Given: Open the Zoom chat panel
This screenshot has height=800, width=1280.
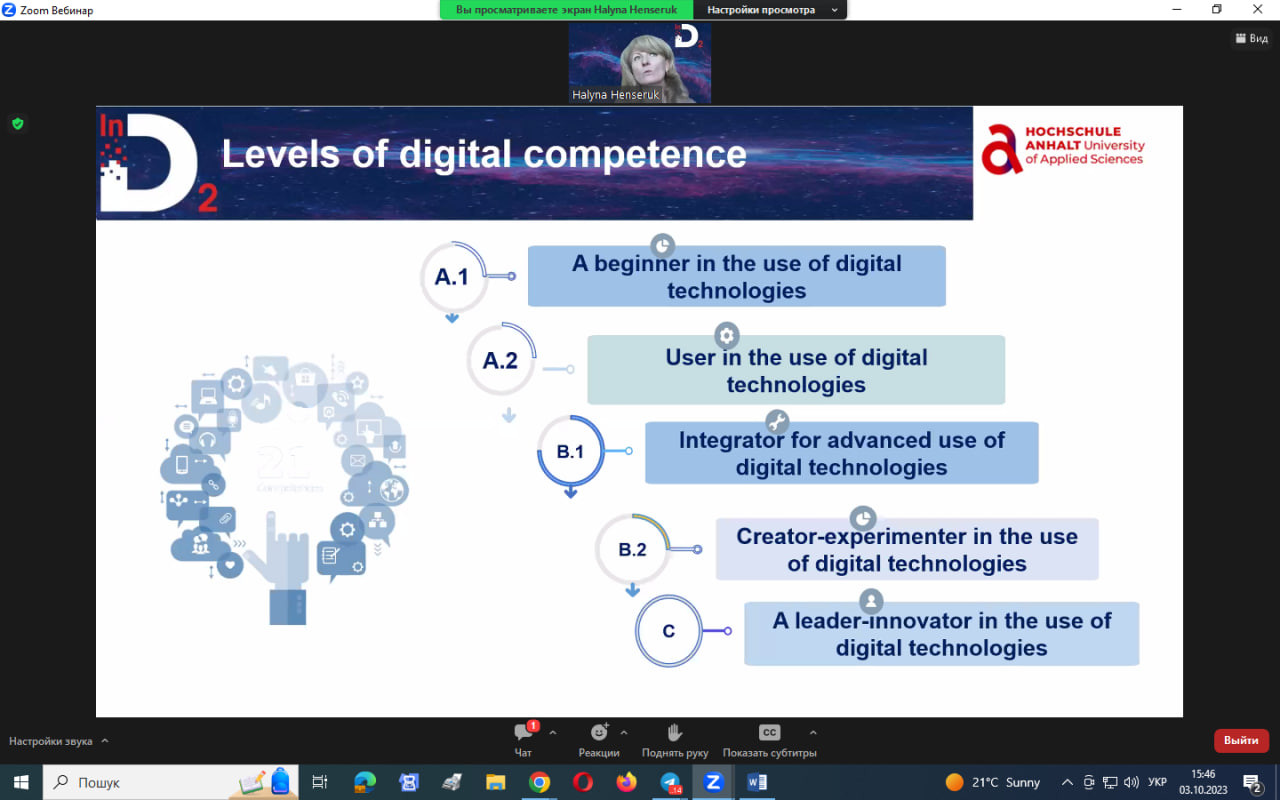Looking at the screenshot, I should pos(523,739).
